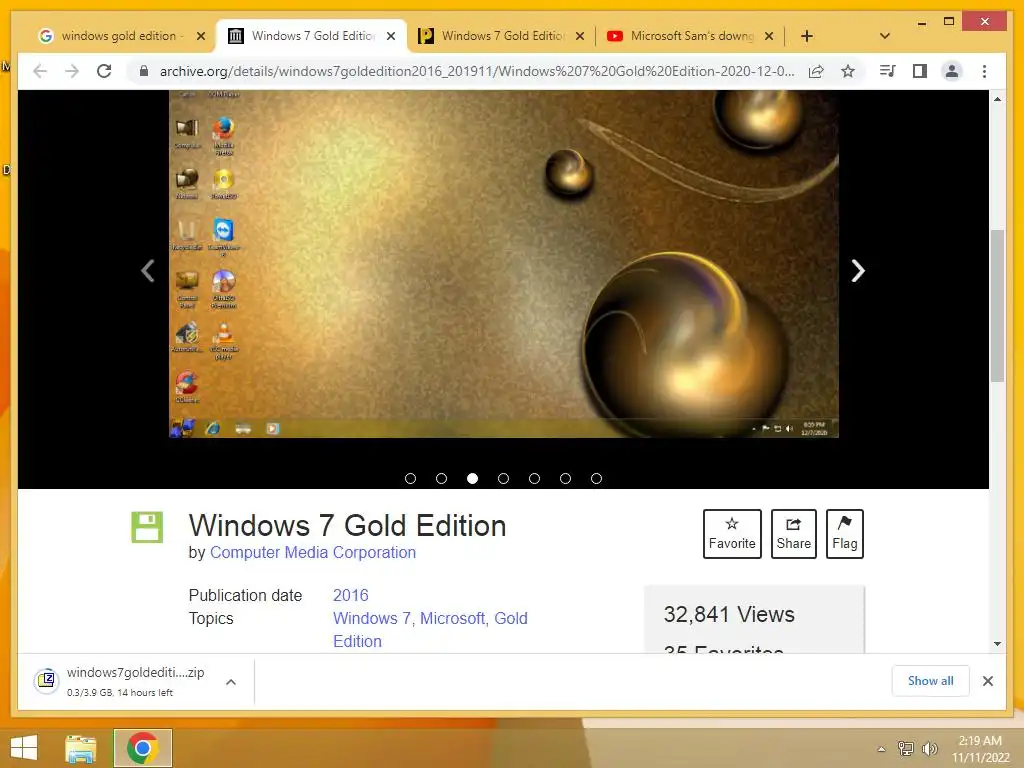Close the active archive.org tab

(x=391, y=36)
